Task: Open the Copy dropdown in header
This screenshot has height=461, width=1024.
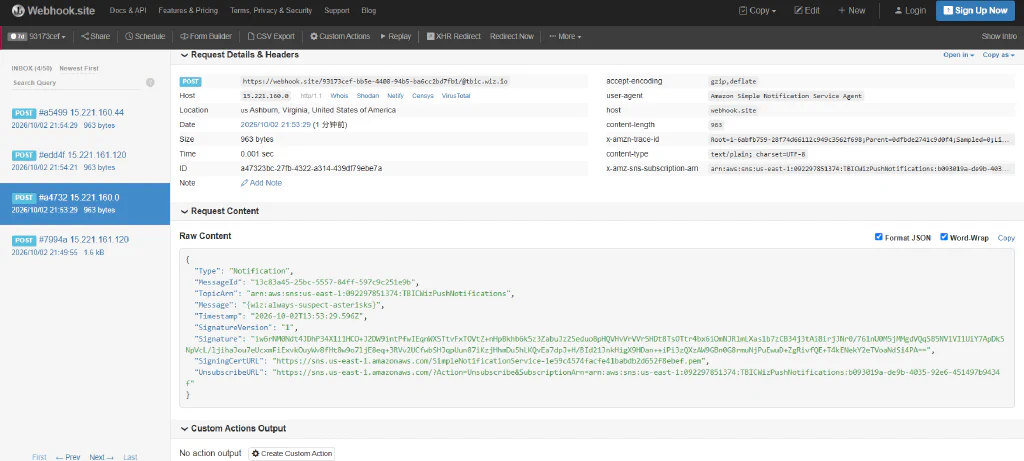Action: tap(758, 10)
